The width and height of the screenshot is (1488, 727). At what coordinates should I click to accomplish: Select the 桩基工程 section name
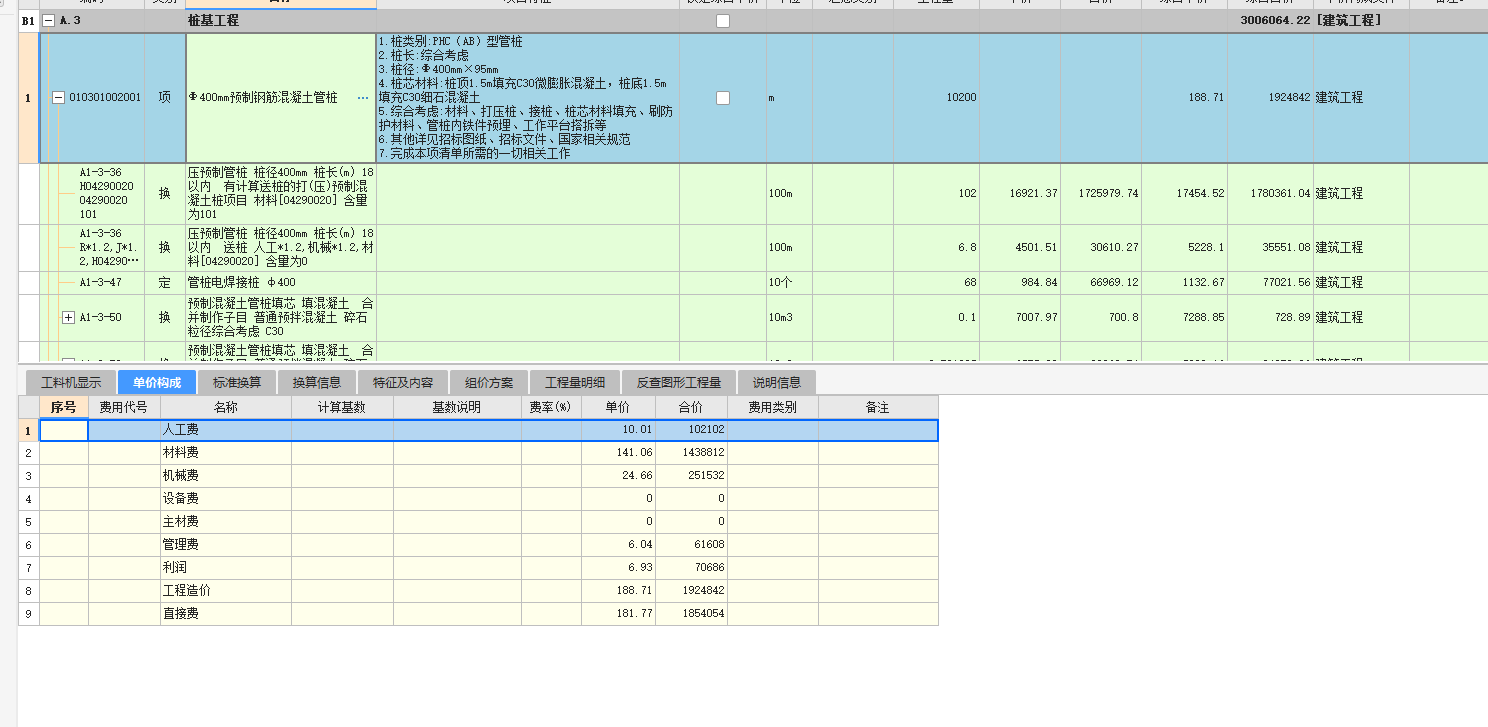point(213,20)
